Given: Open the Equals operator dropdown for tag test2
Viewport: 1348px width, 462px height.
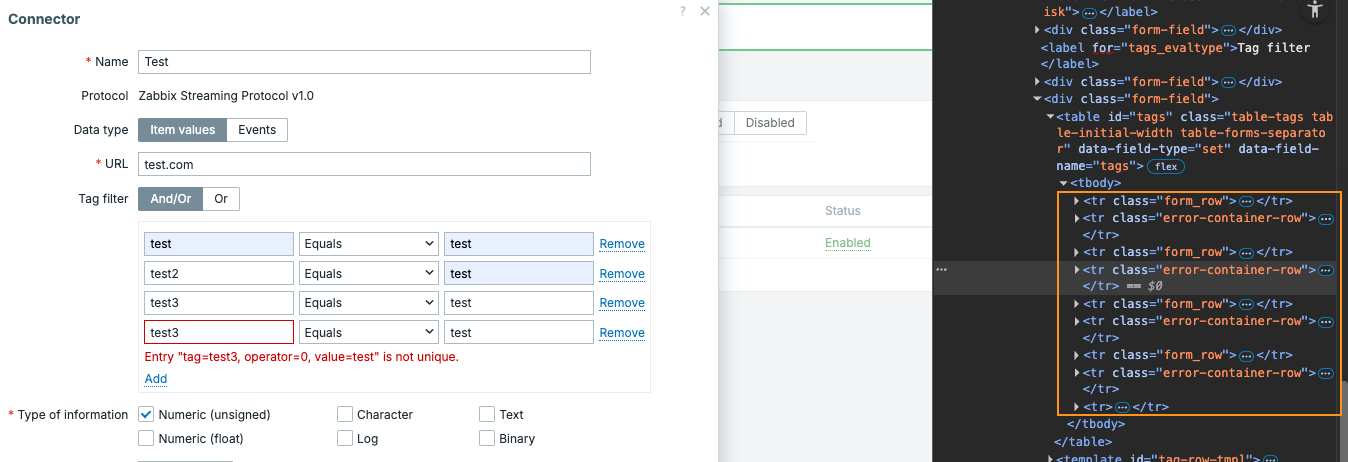Looking at the screenshot, I should [369, 274].
